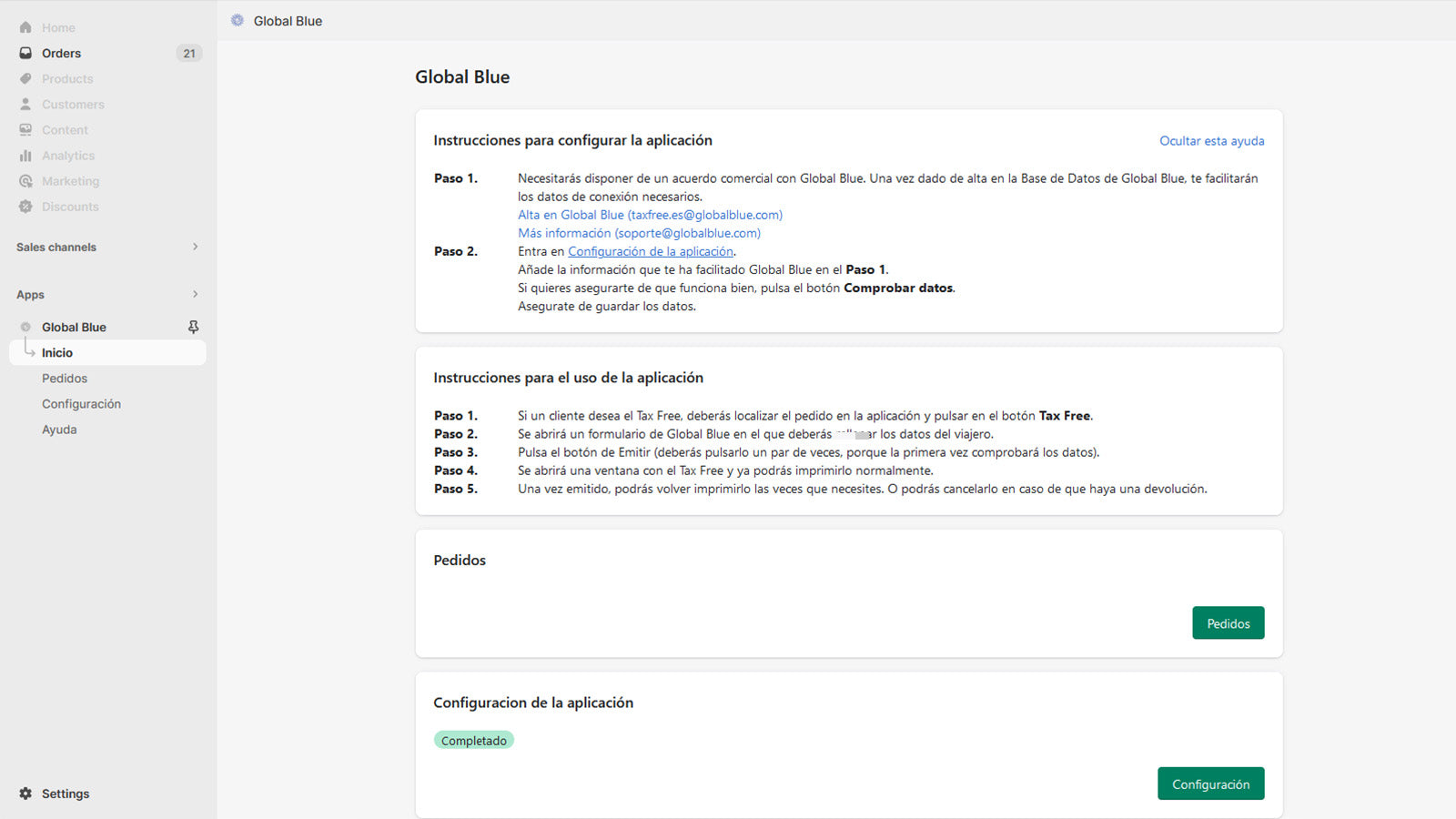Select the Content icon
Viewport: 1456px width, 819px height.
[x=25, y=129]
